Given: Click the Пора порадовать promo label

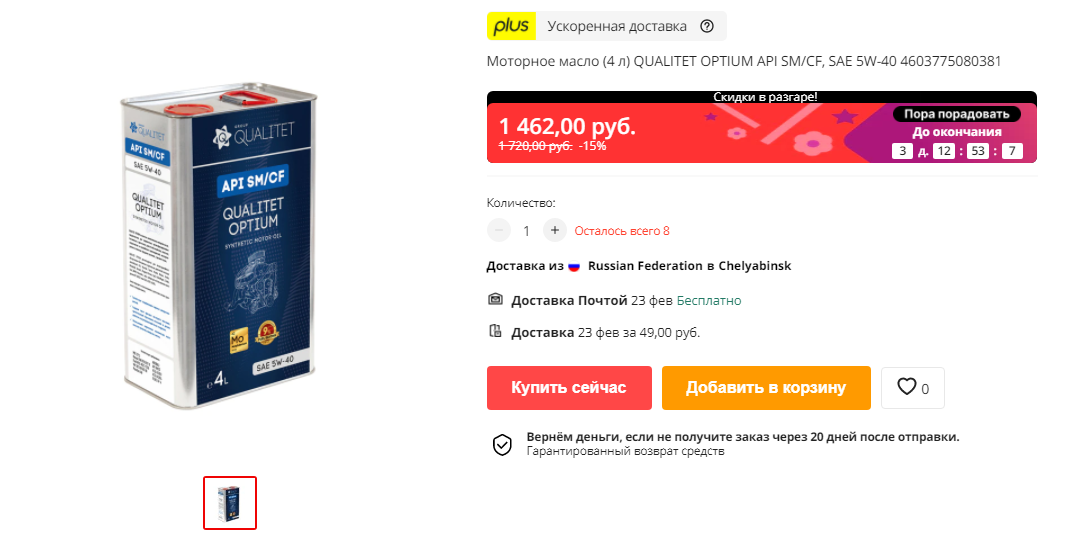Looking at the screenshot, I should [x=956, y=114].
